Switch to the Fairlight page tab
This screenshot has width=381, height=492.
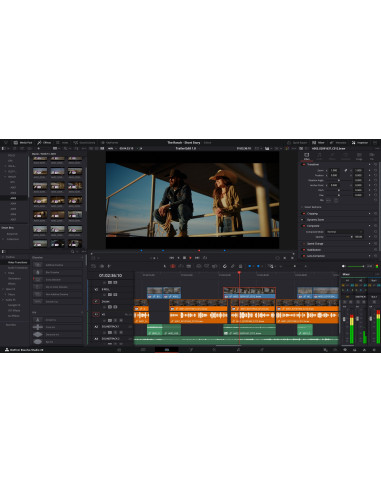238,350
